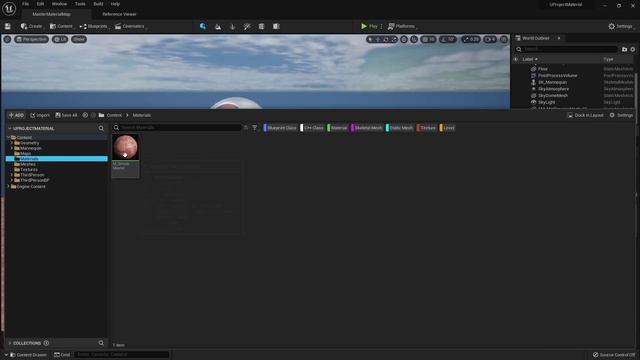Screen dimensions: 640x360
Task: Open the Create actor menu
Action: (x=32, y=26)
